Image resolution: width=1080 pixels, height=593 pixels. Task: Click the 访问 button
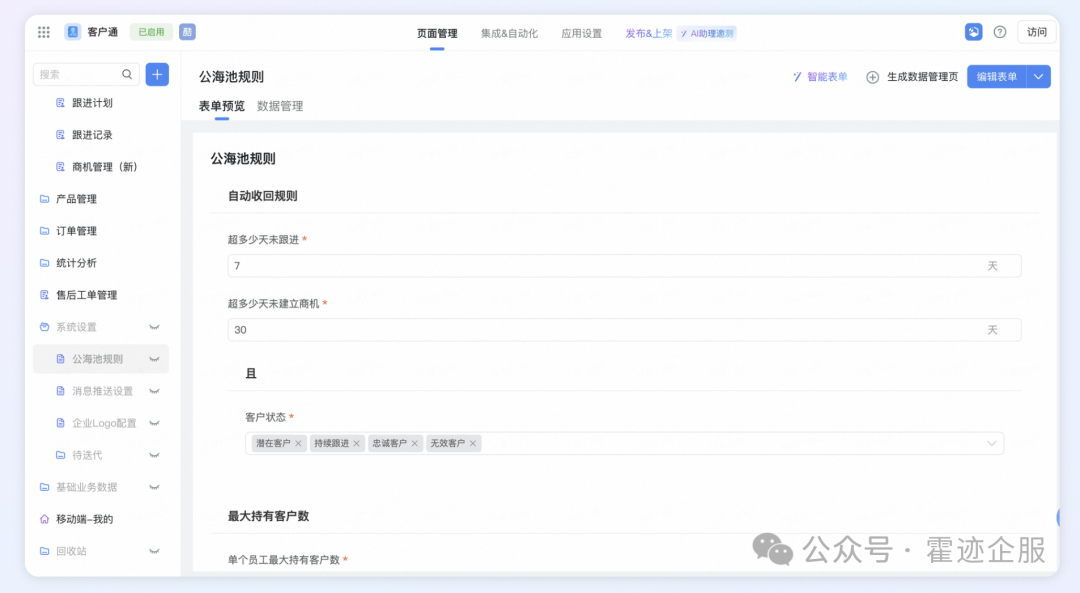click(x=1036, y=32)
